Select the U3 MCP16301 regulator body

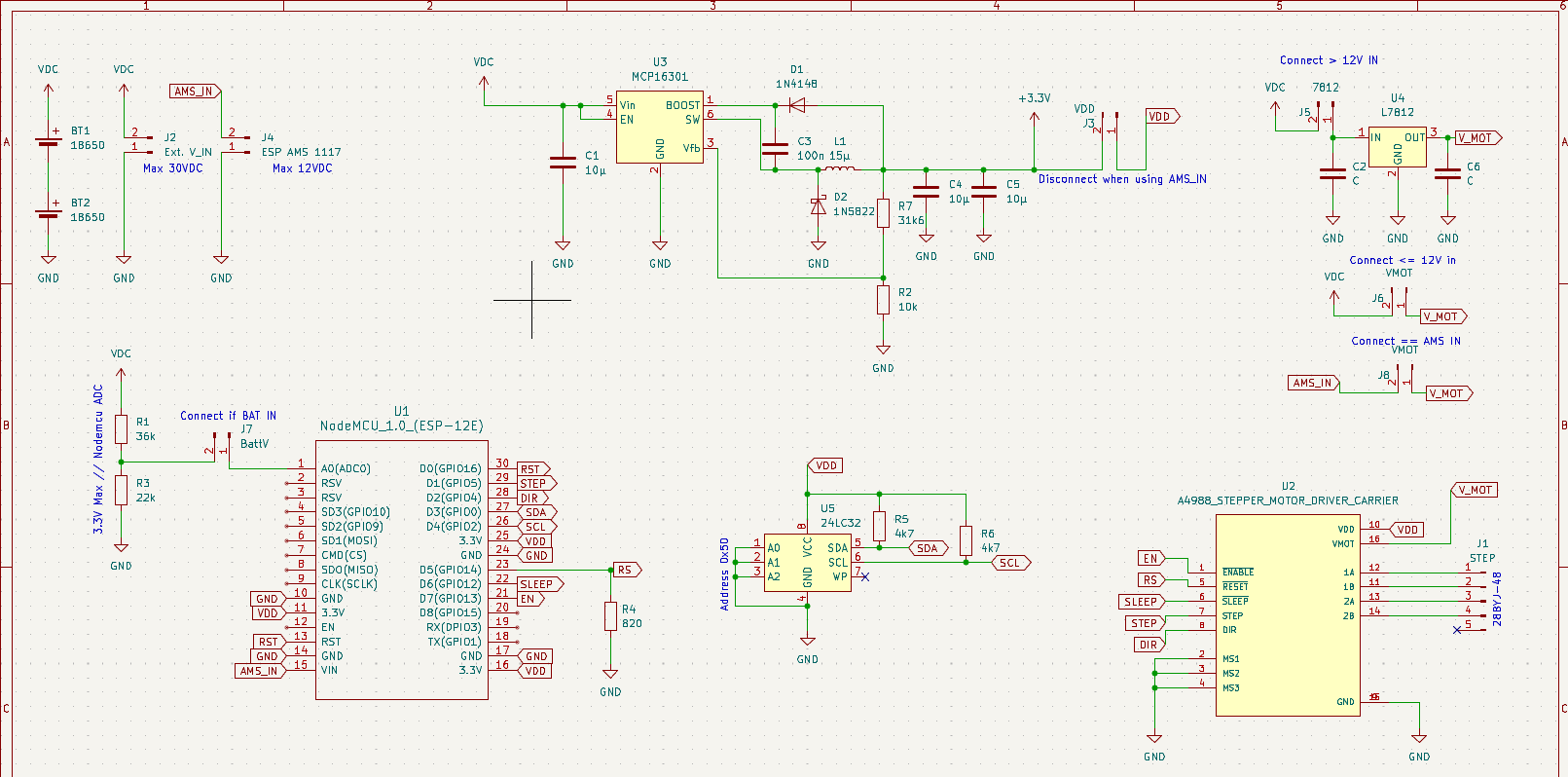[659, 127]
